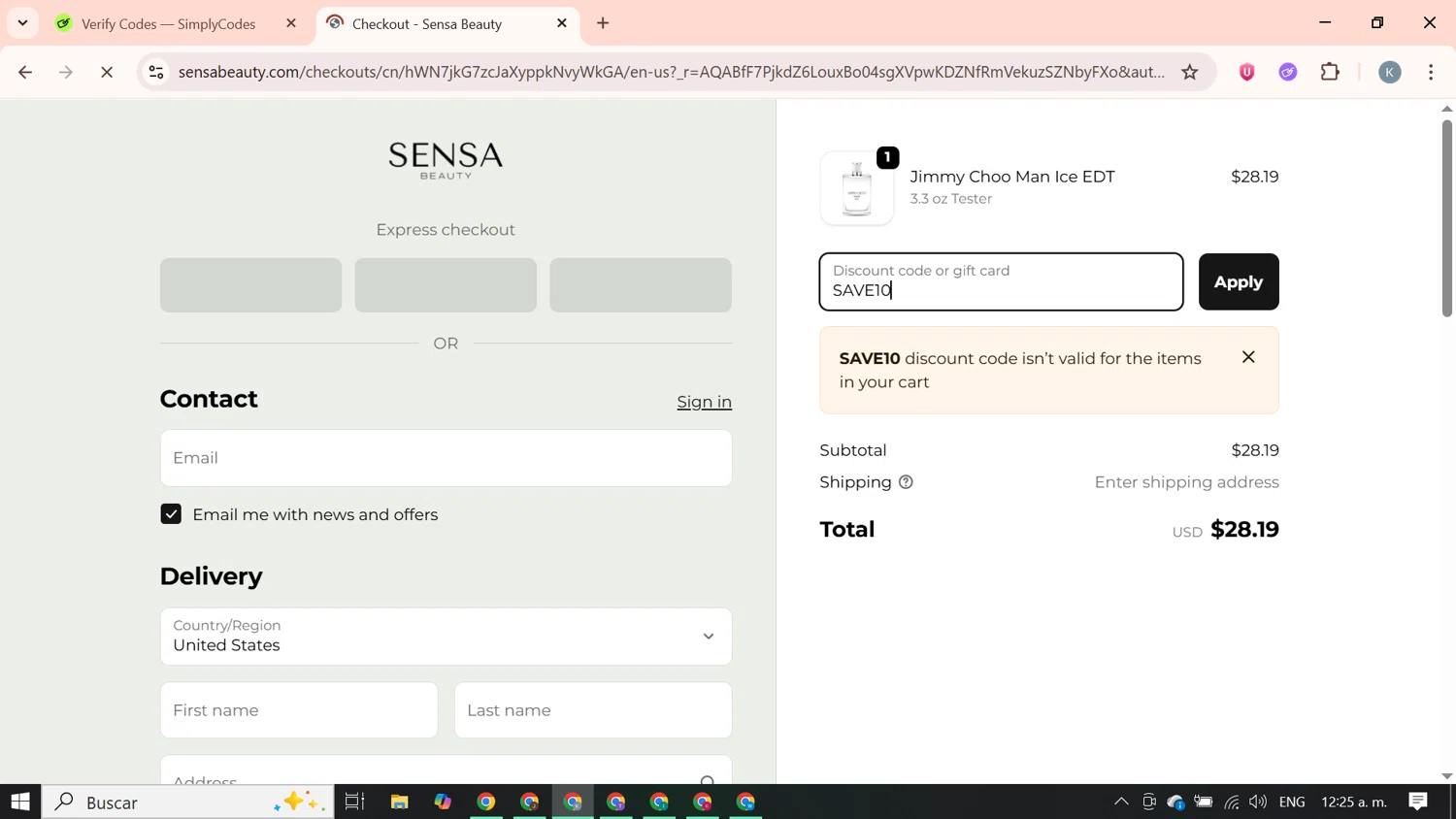Go forward to the next page
This screenshot has width=1456, height=819.
click(x=66, y=72)
